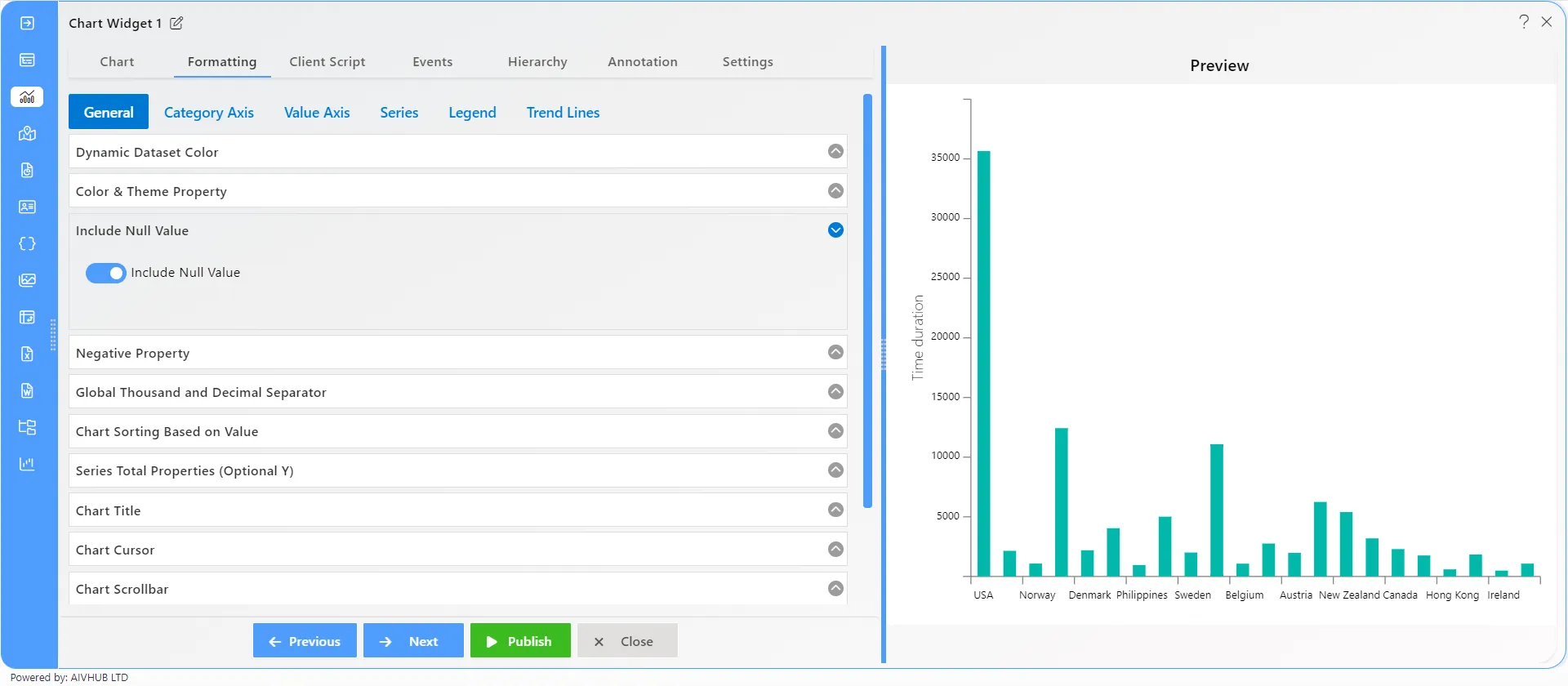Open the map widget icon in sidebar
This screenshot has width=1568, height=686.
click(27, 133)
